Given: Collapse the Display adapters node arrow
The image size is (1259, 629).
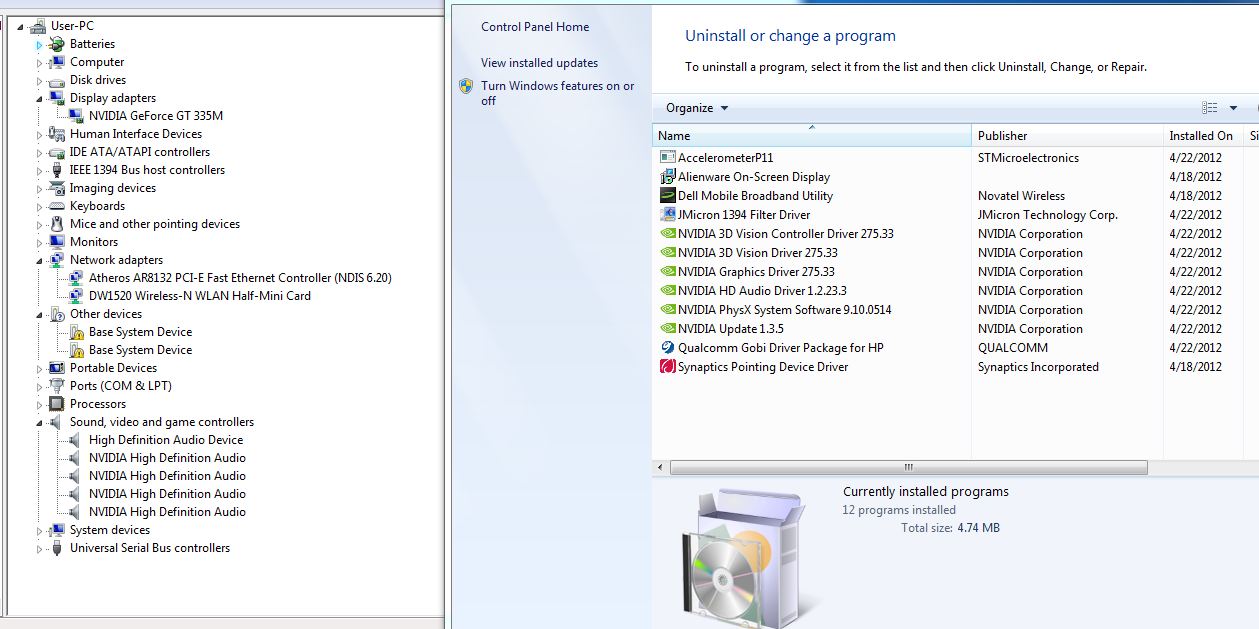Looking at the screenshot, I should (40, 98).
